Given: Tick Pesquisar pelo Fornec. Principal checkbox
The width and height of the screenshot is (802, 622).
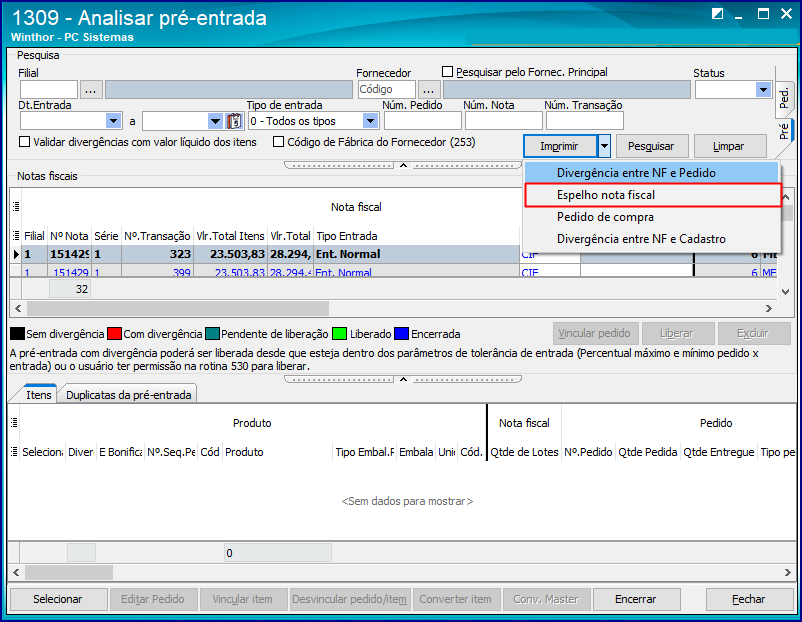Looking at the screenshot, I should [x=448, y=72].
